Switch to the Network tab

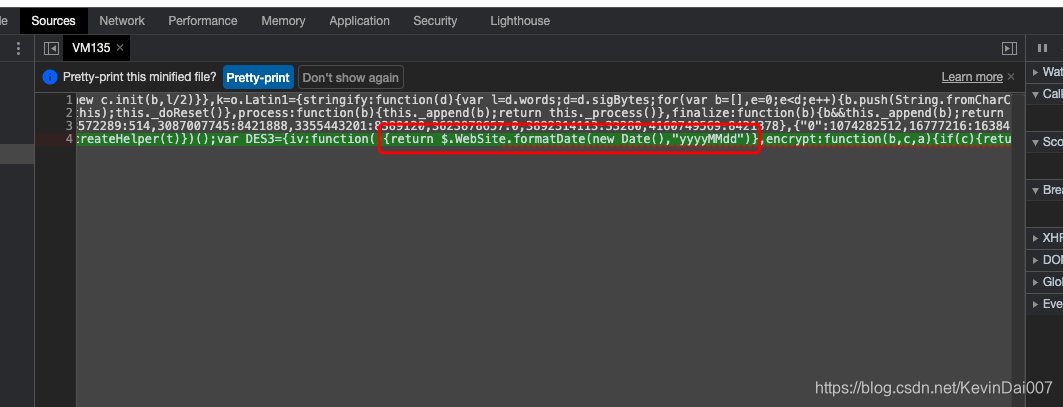(x=122, y=21)
